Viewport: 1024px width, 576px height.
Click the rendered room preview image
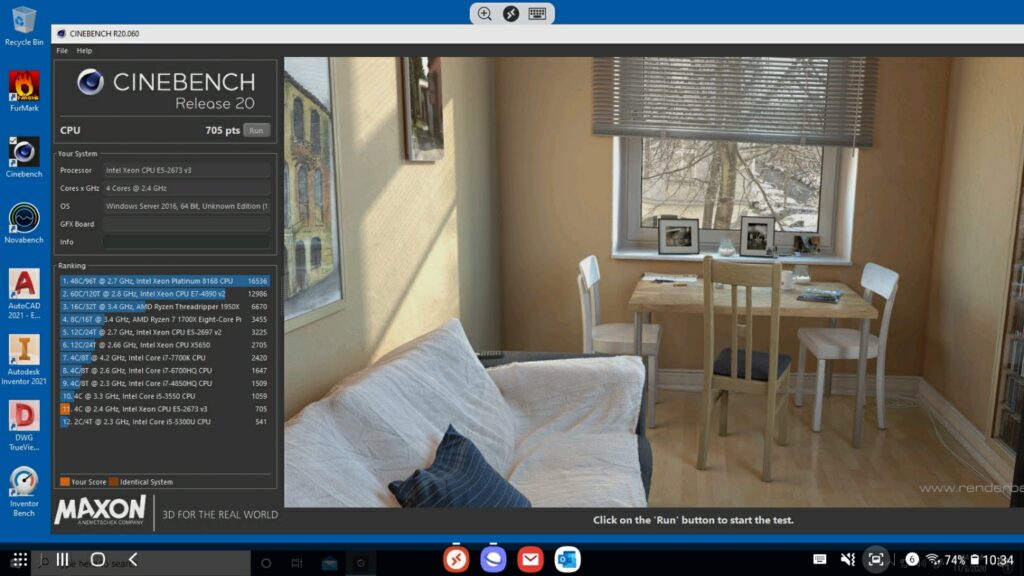tap(654, 282)
